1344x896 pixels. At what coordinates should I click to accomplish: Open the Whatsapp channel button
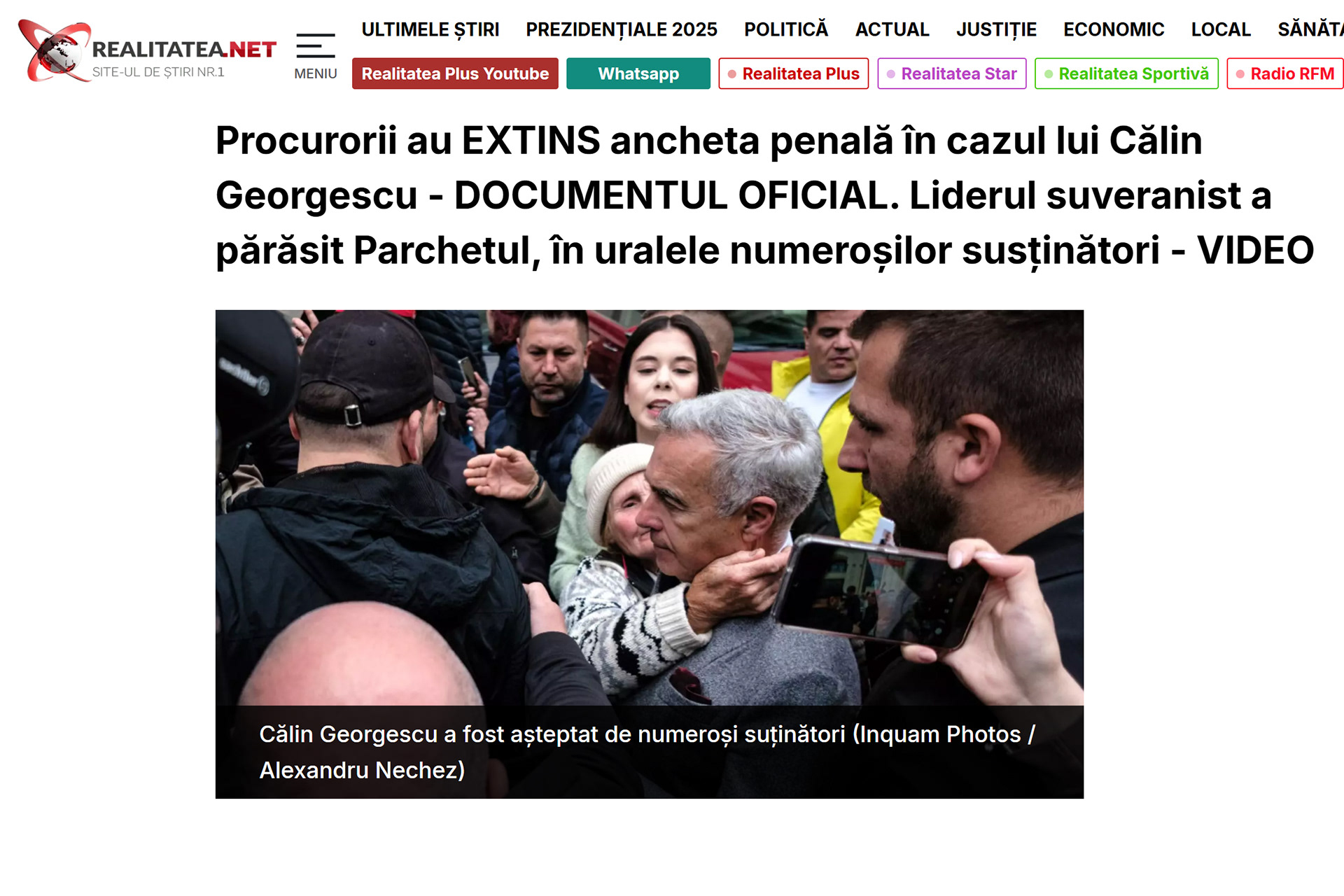[638, 73]
